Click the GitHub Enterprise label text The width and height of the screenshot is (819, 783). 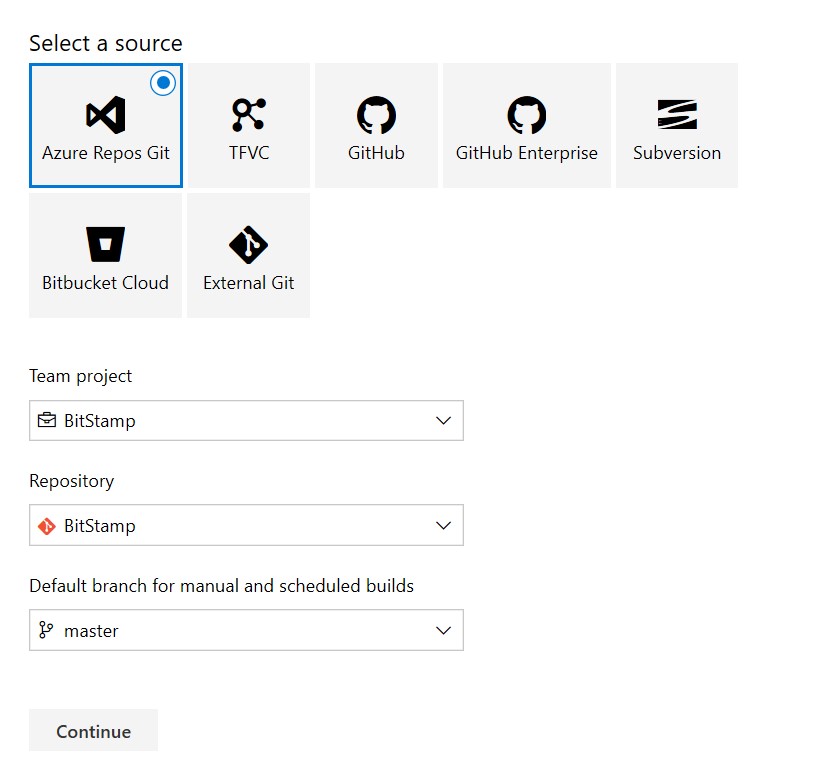pyautogui.click(x=526, y=153)
